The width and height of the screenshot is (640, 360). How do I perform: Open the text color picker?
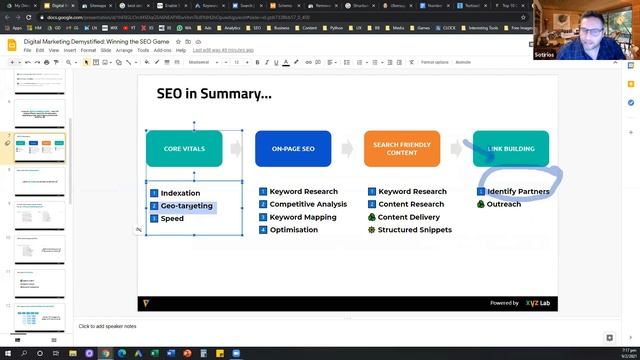(286, 62)
